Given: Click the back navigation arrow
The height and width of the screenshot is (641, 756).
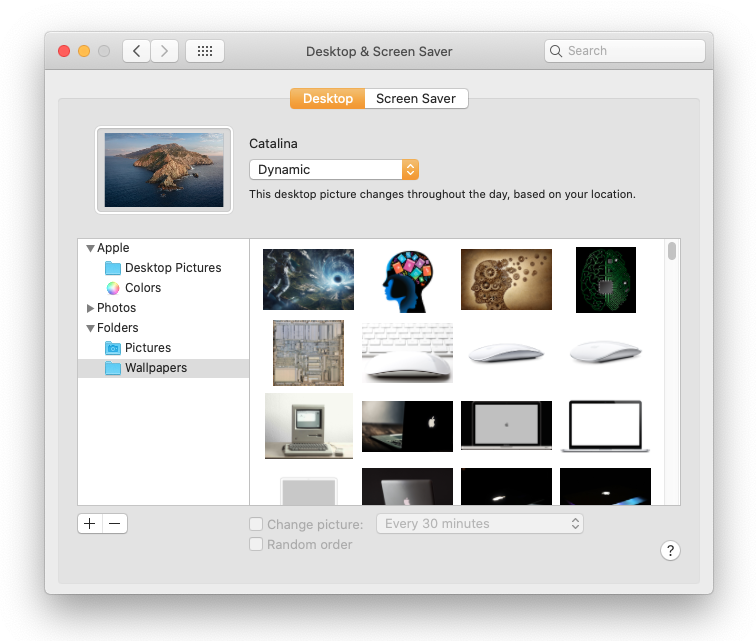Looking at the screenshot, I should point(136,51).
